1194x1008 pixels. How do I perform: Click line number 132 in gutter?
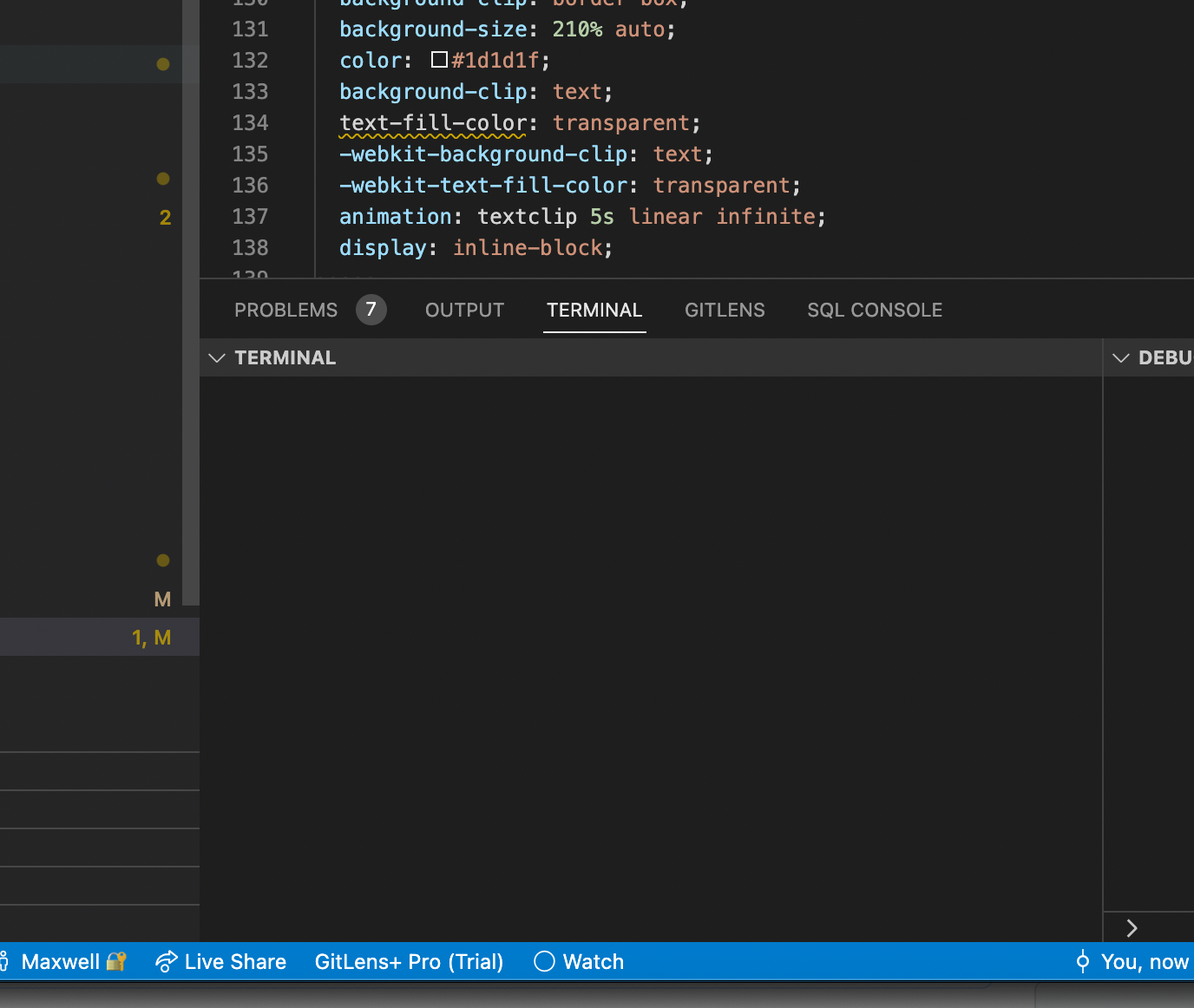[250, 60]
